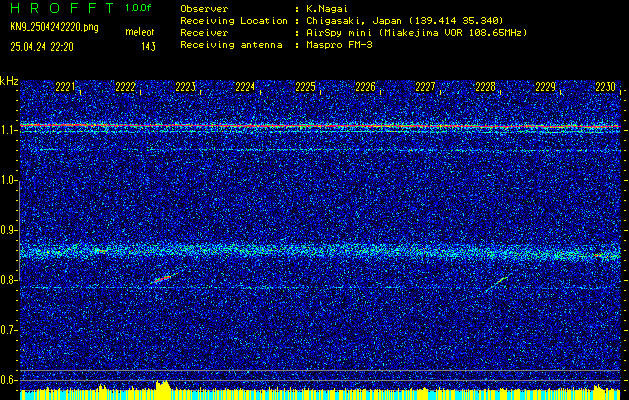Click the diagonal meteor echo near 2228

pos(497,284)
